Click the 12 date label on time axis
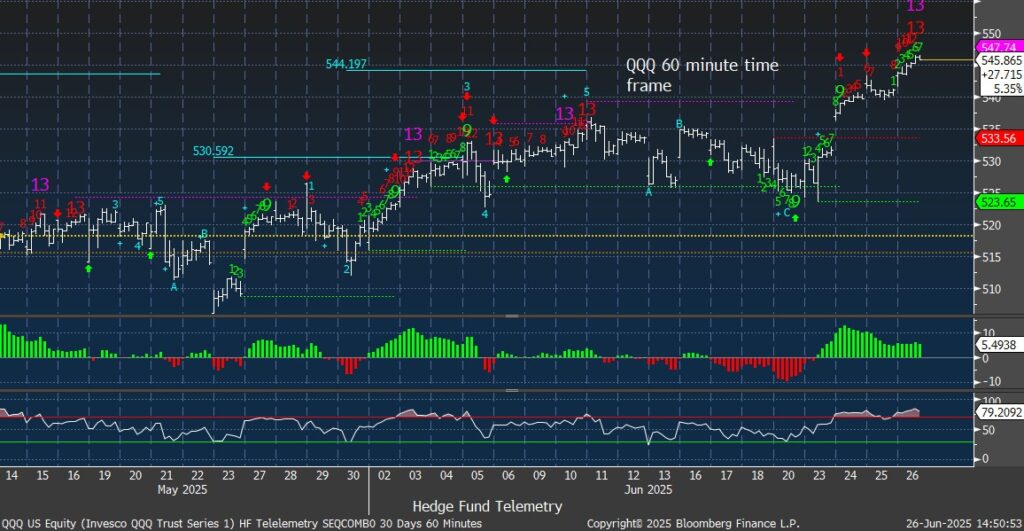This screenshot has width=1024, height=531. pyautogui.click(x=633, y=475)
